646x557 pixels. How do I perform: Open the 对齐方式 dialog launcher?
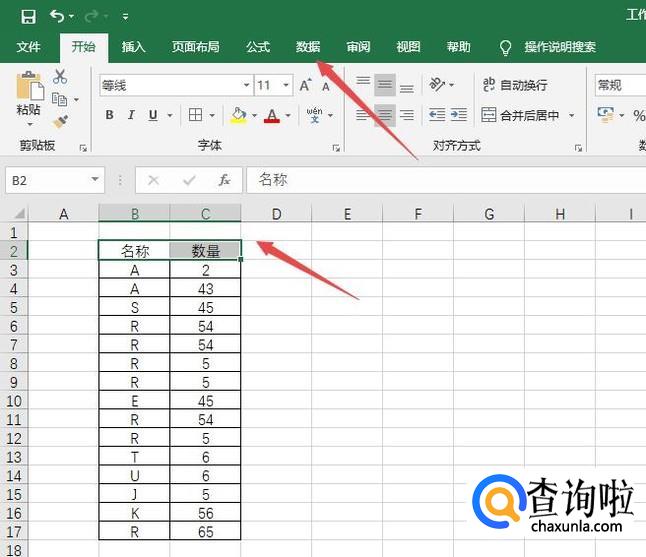578,148
